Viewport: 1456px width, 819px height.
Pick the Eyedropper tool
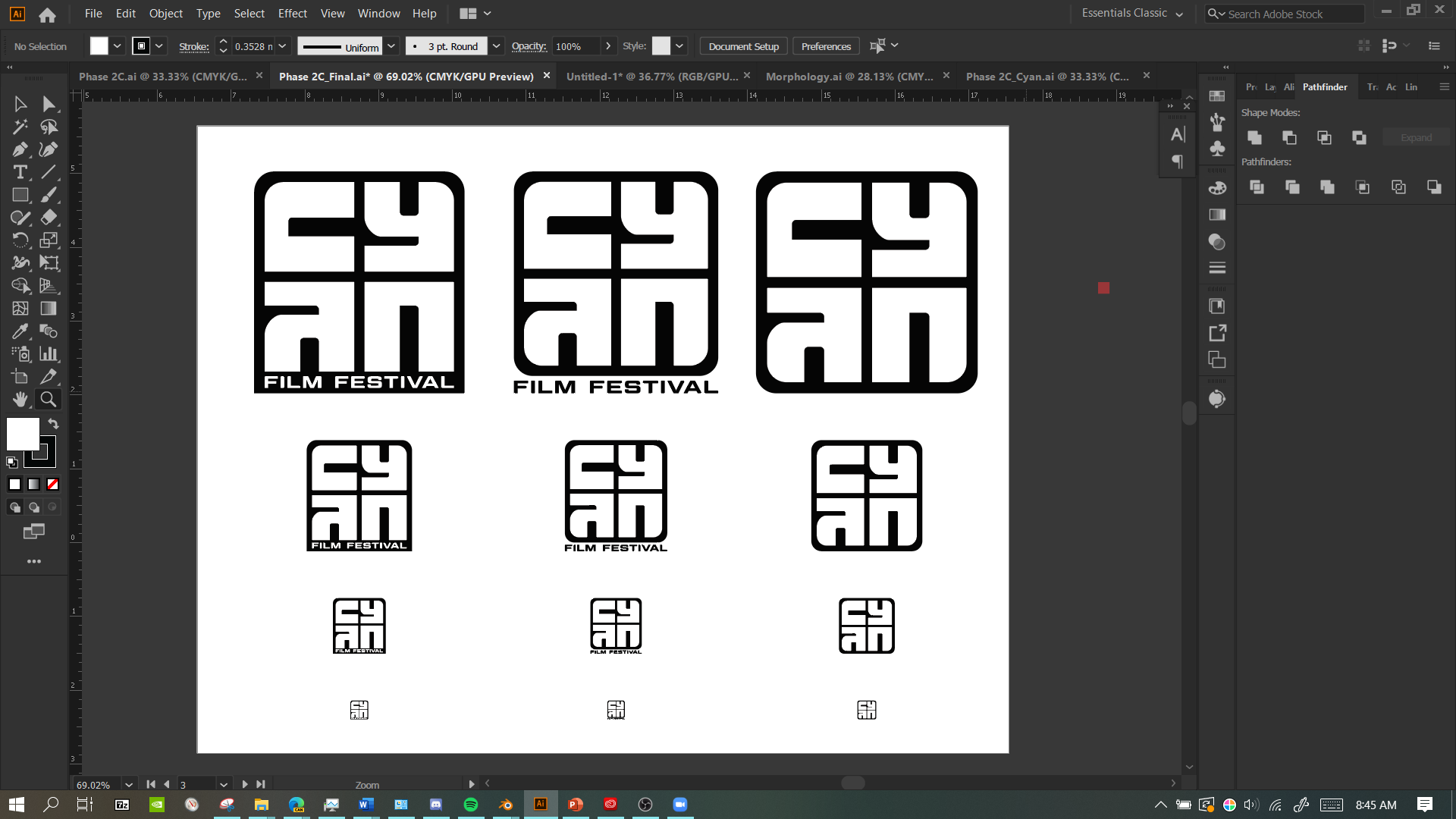pos(20,331)
